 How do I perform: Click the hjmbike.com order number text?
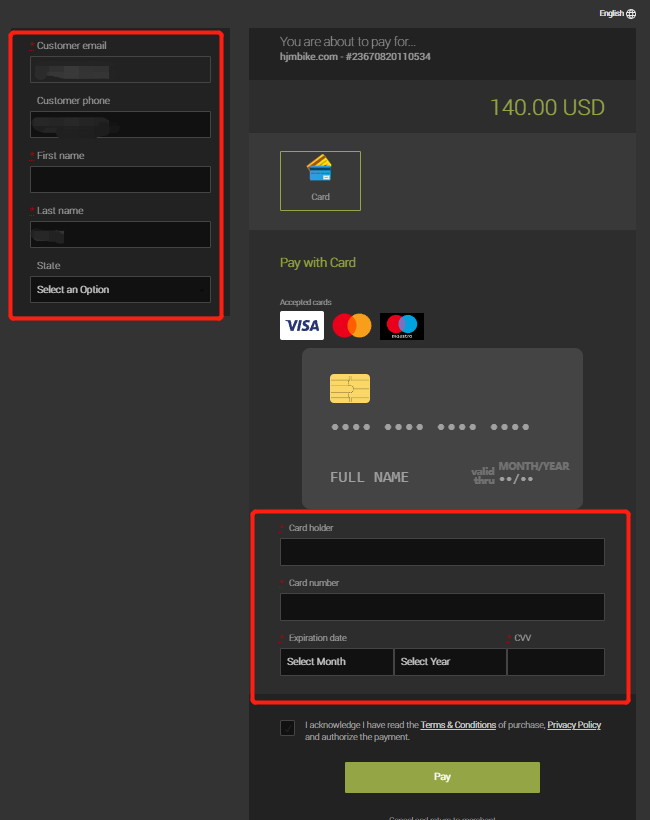click(x=355, y=56)
